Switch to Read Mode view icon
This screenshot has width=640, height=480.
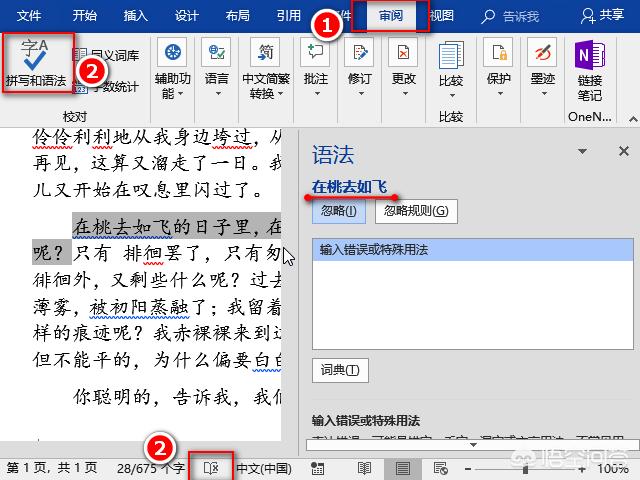click(x=364, y=468)
